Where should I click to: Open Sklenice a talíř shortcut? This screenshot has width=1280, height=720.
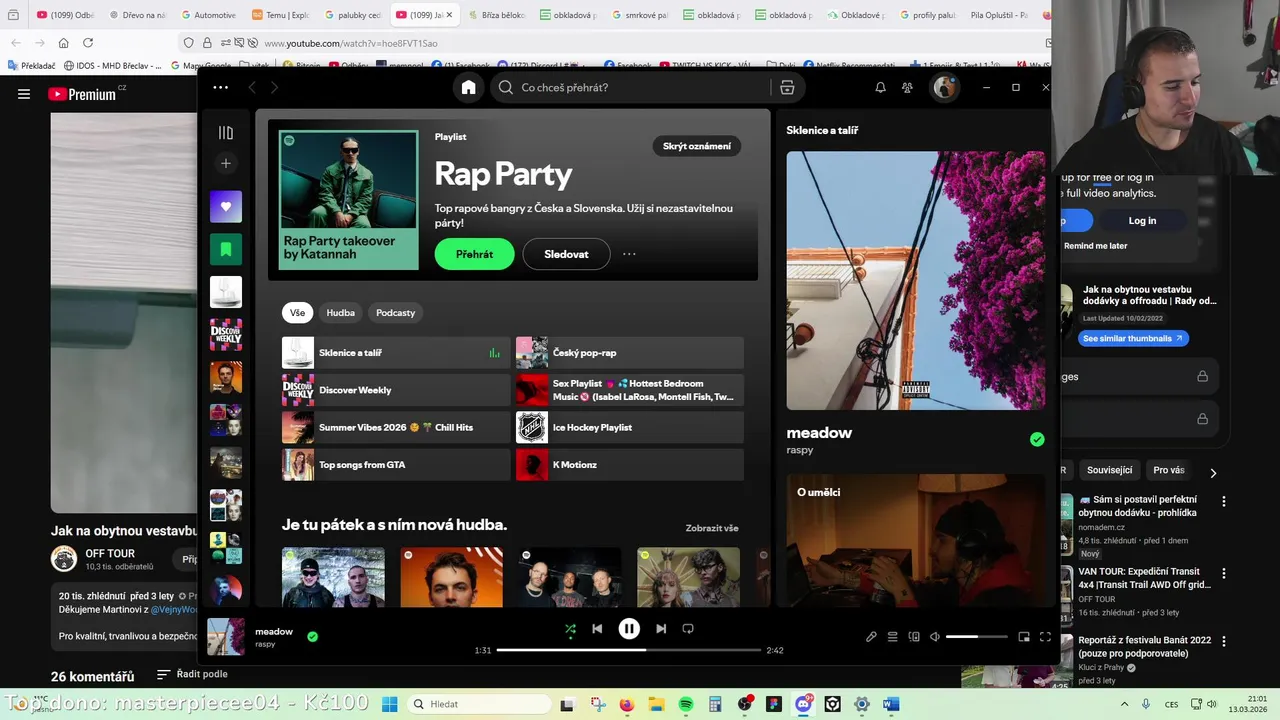pyautogui.click(x=396, y=353)
